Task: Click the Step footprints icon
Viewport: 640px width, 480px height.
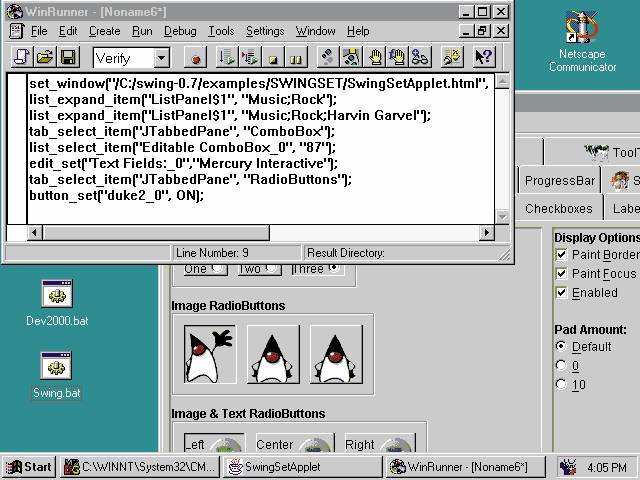Action: (x=328, y=58)
